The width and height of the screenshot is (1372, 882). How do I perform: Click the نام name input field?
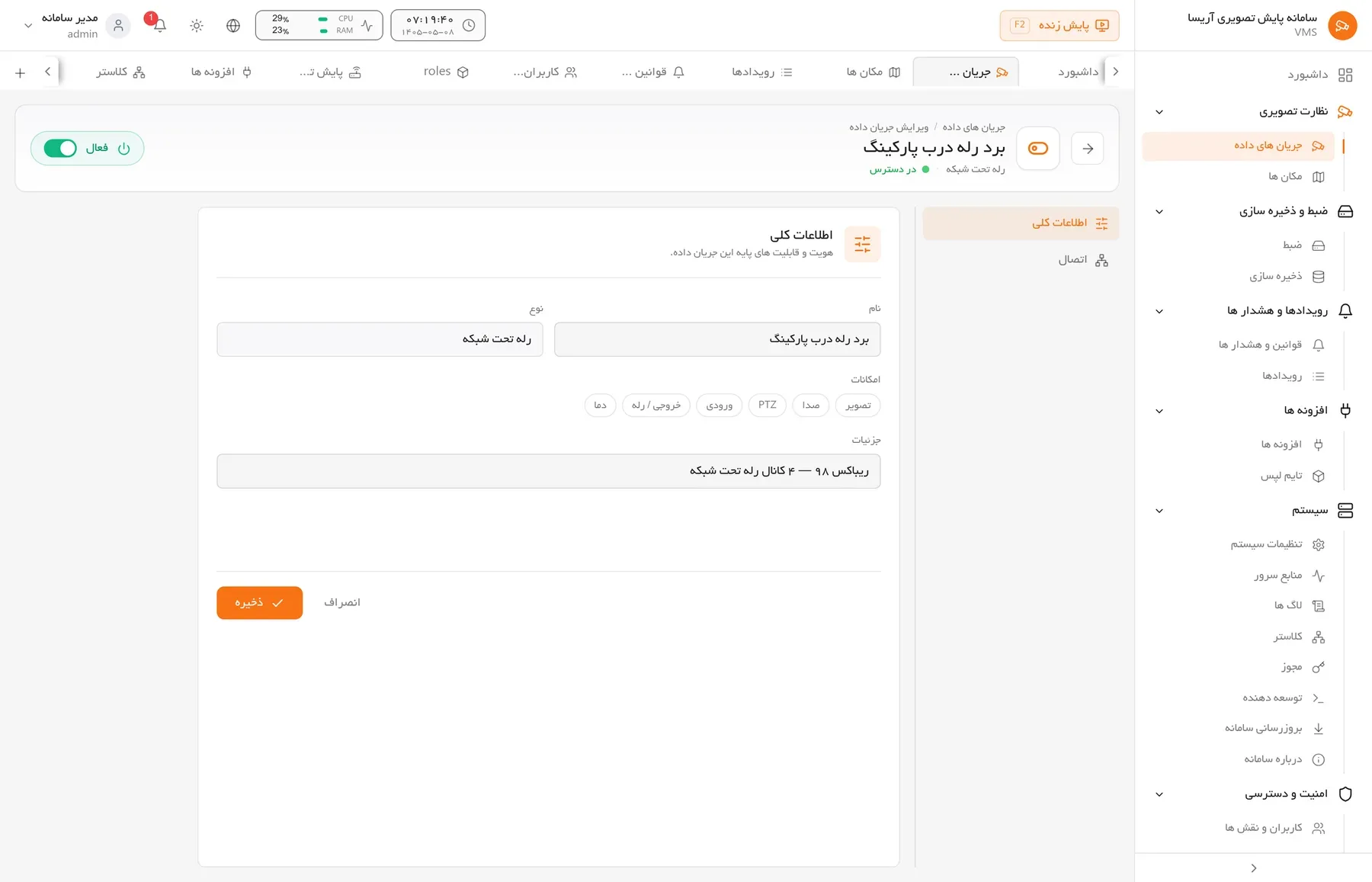717,339
